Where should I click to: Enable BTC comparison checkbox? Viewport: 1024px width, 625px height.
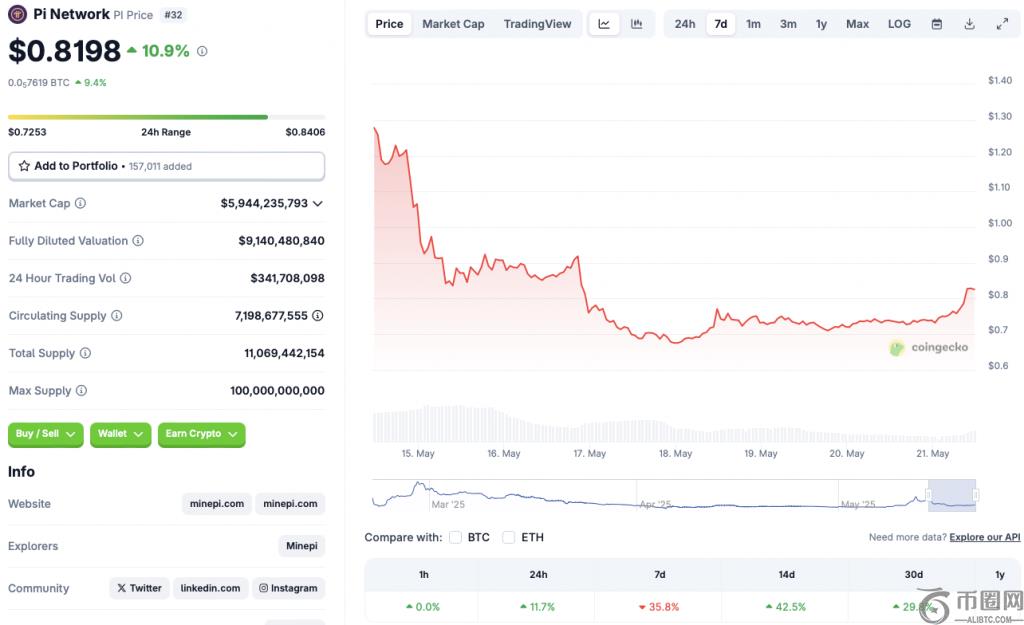coord(456,537)
